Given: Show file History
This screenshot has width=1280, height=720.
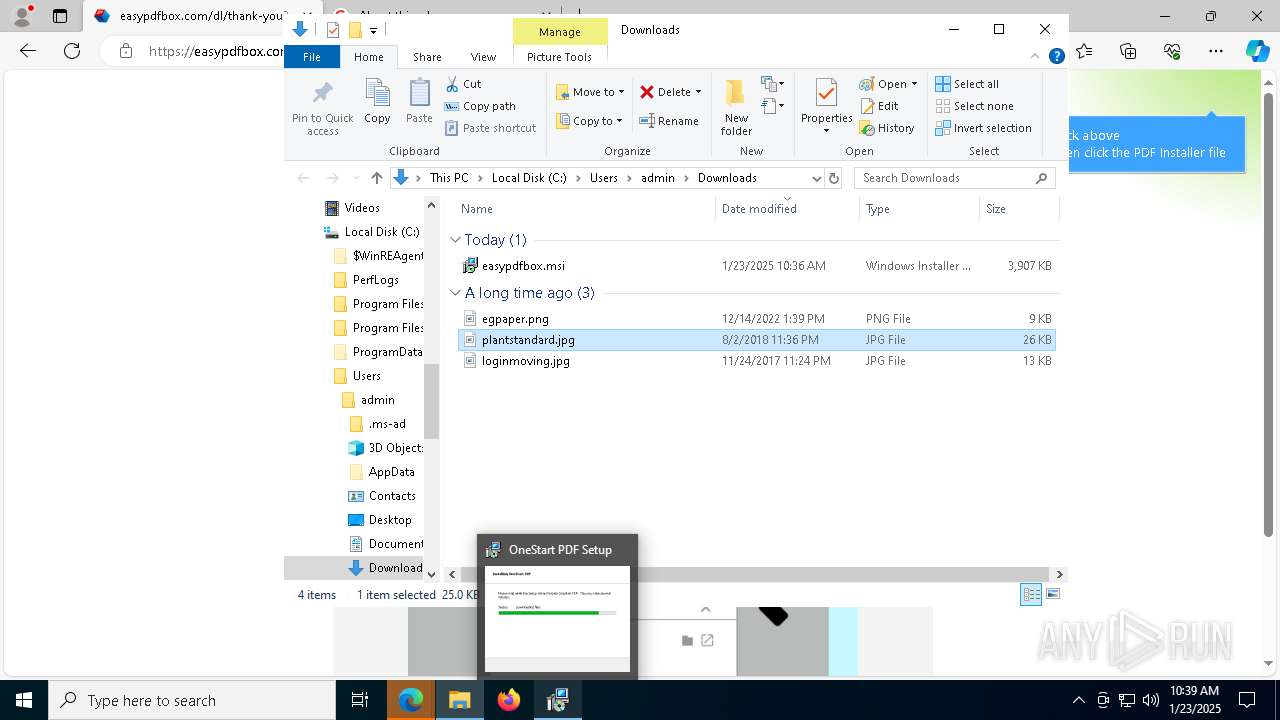Looking at the screenshot, I should point(887,128).
